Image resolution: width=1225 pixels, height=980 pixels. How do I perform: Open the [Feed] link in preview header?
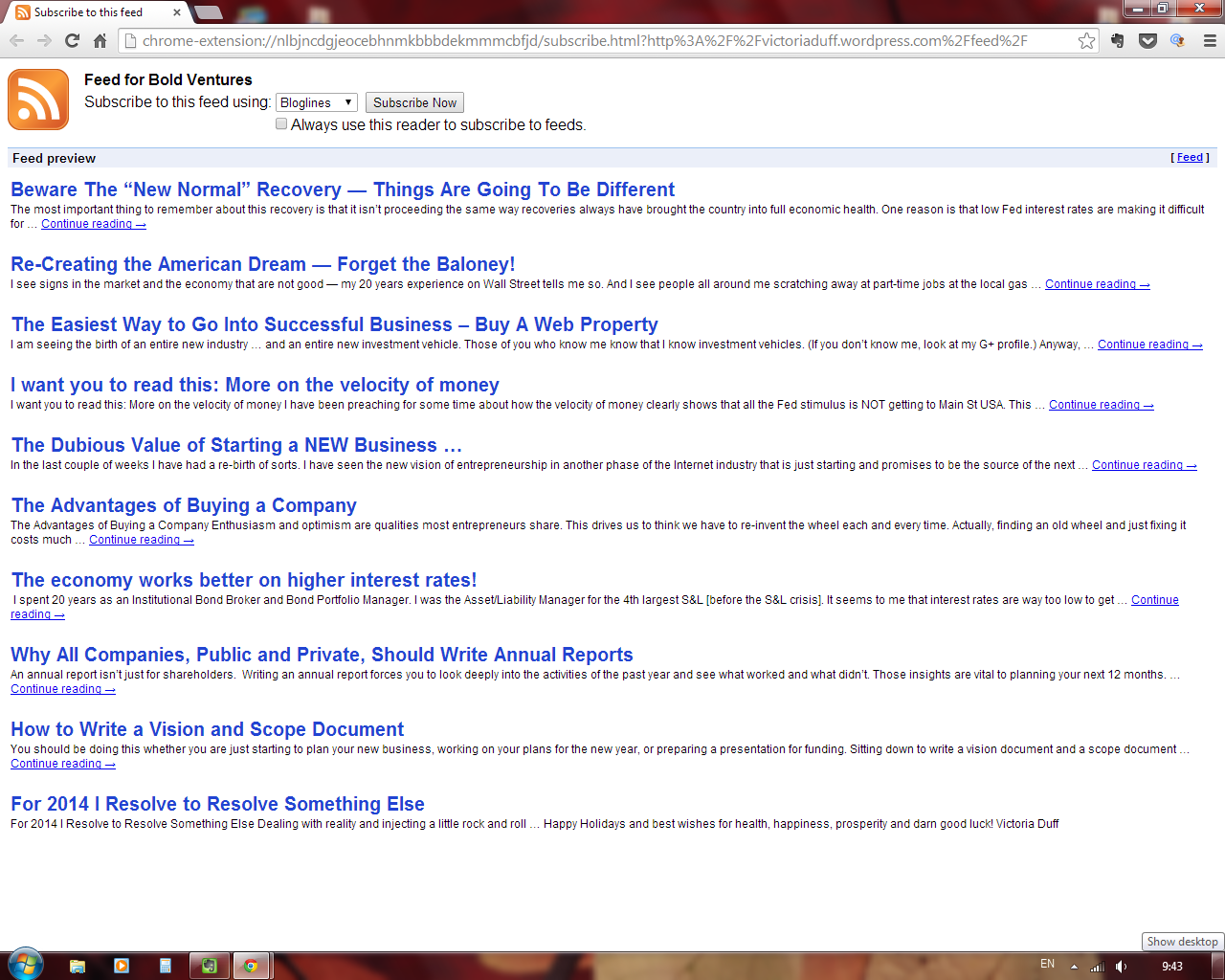[x=1190, y=158]
